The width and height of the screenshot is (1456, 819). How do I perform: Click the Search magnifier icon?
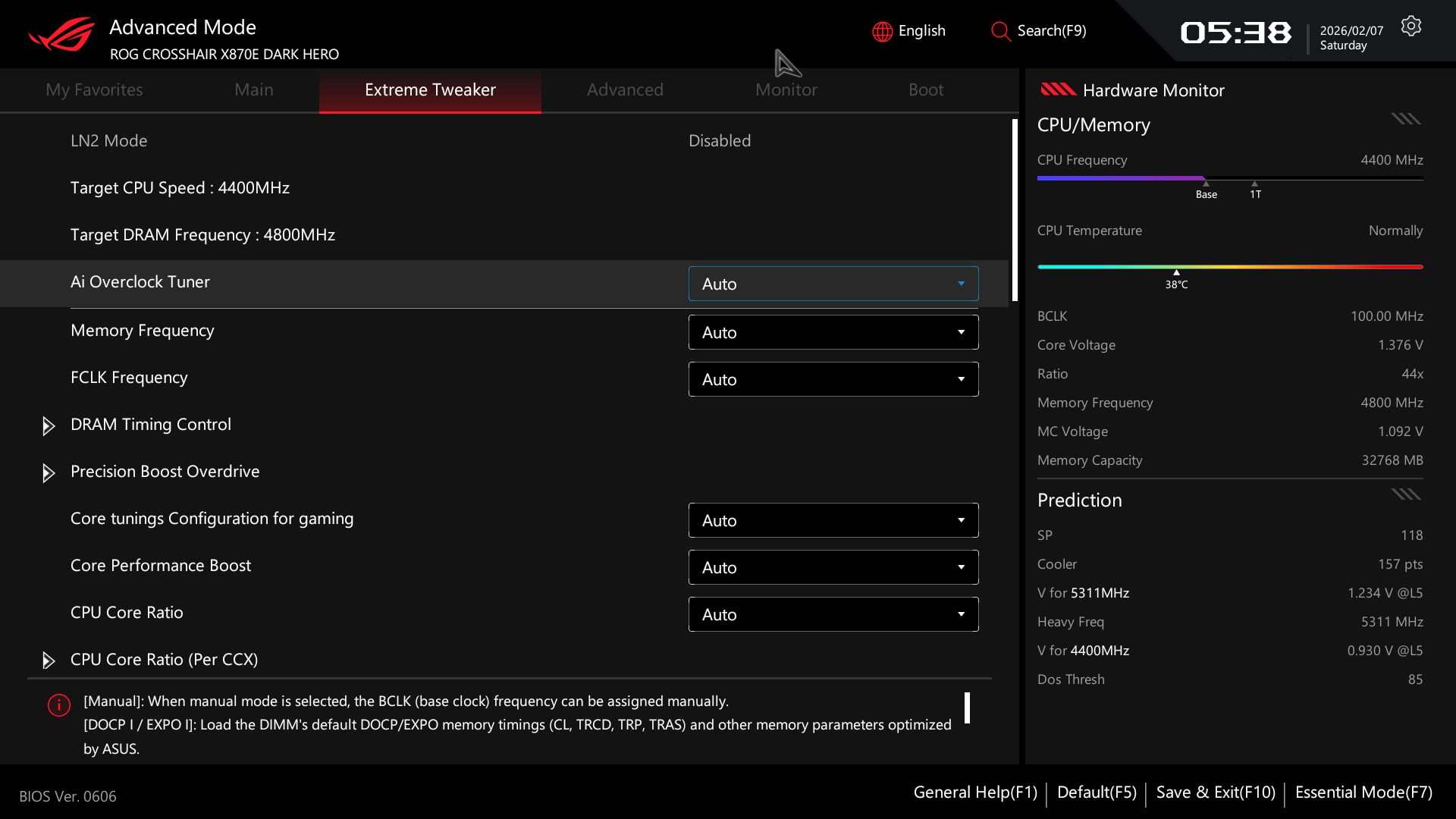(x=1000, y=31)
